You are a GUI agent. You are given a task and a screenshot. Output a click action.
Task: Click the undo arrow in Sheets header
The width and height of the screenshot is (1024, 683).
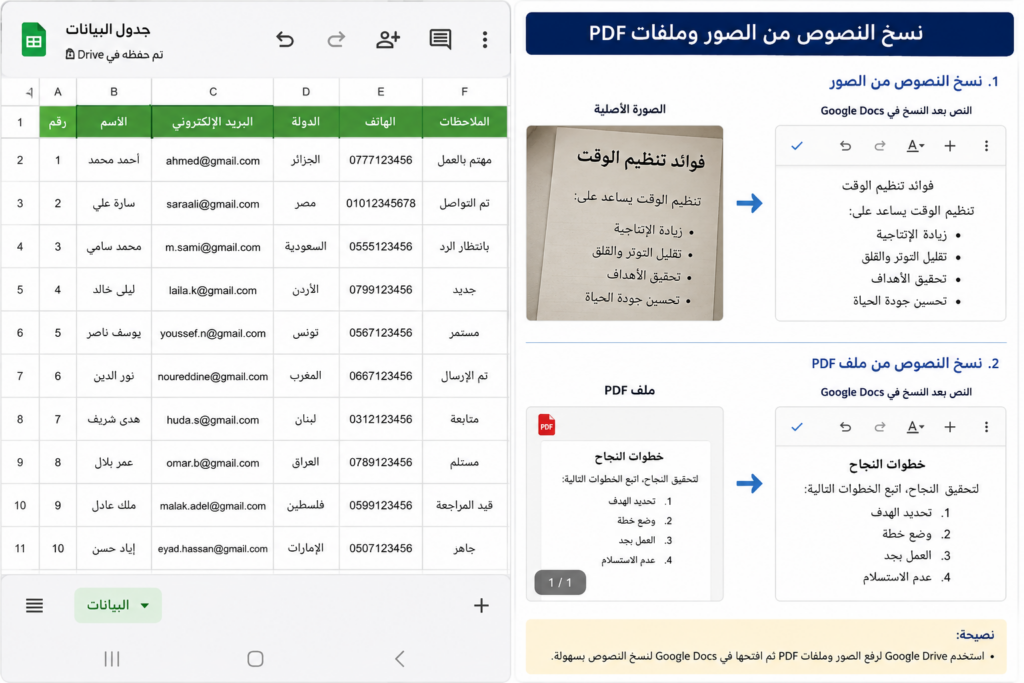click(x=285, y=40)
